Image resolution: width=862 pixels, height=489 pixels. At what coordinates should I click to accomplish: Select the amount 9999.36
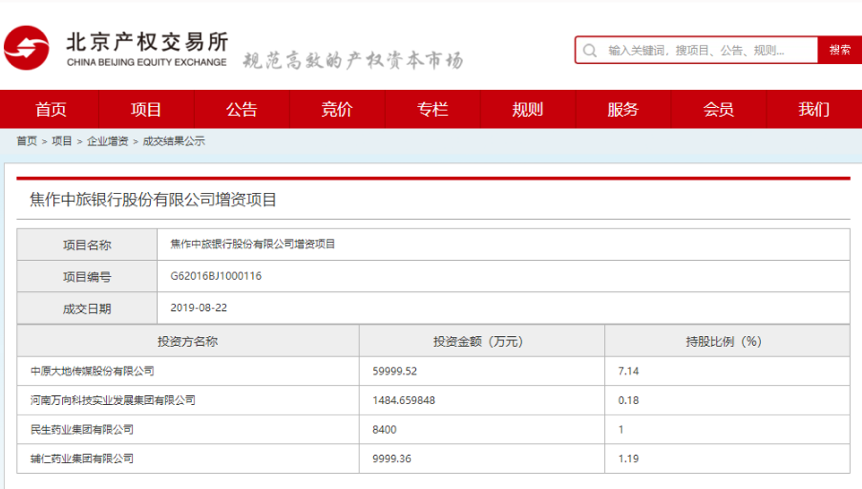[x=391, y=458]
